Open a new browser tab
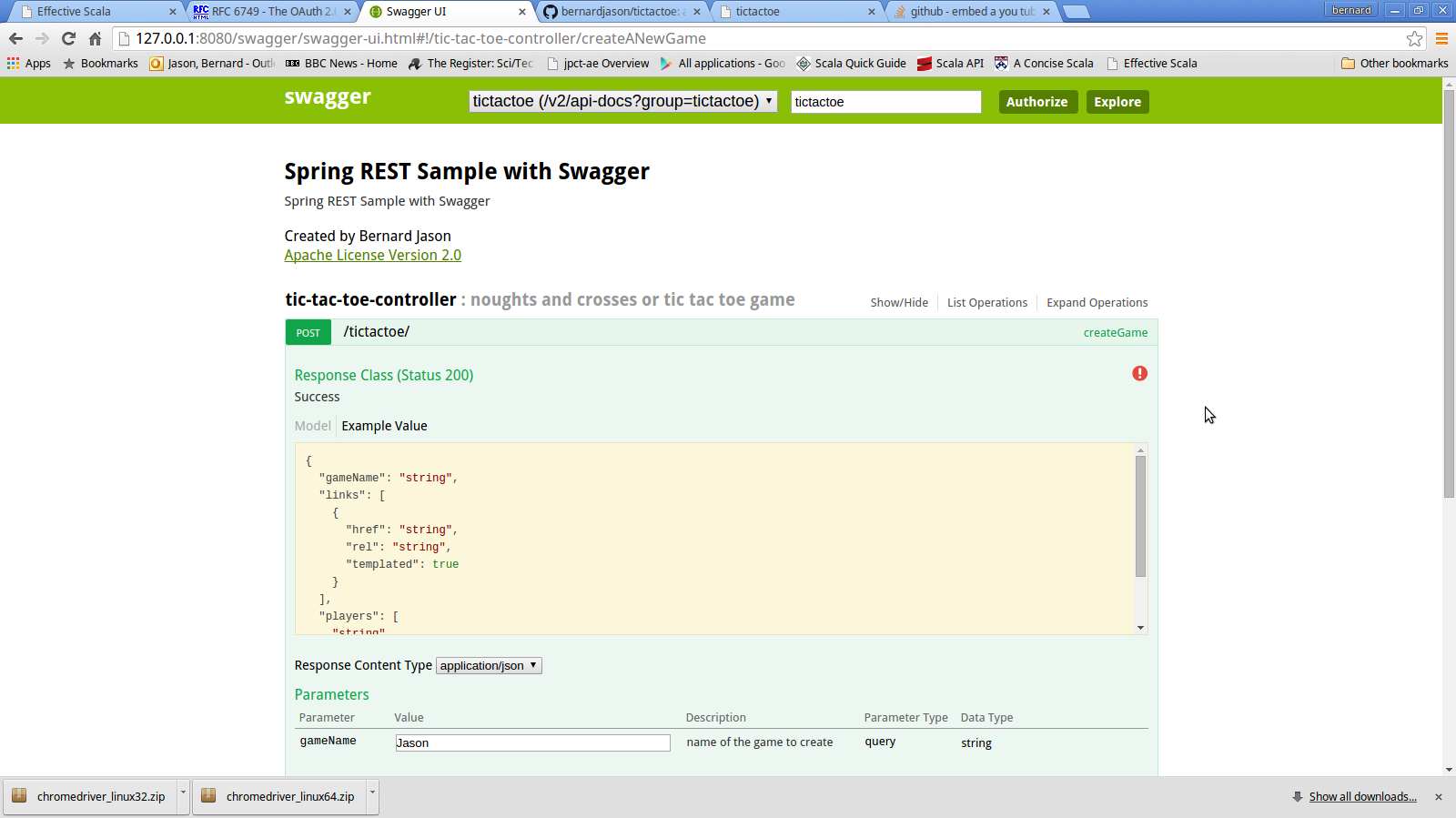The height and width of the screenshot is (818, 1456). 1076,12
